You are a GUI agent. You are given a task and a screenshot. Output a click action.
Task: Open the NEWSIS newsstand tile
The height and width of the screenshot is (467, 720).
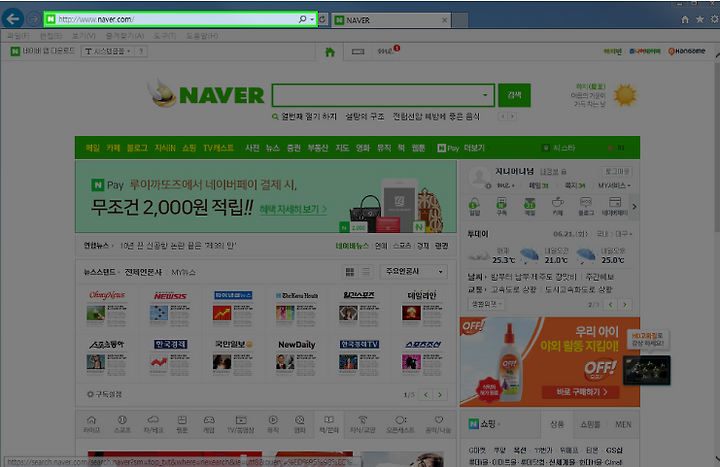coord(170,307)
